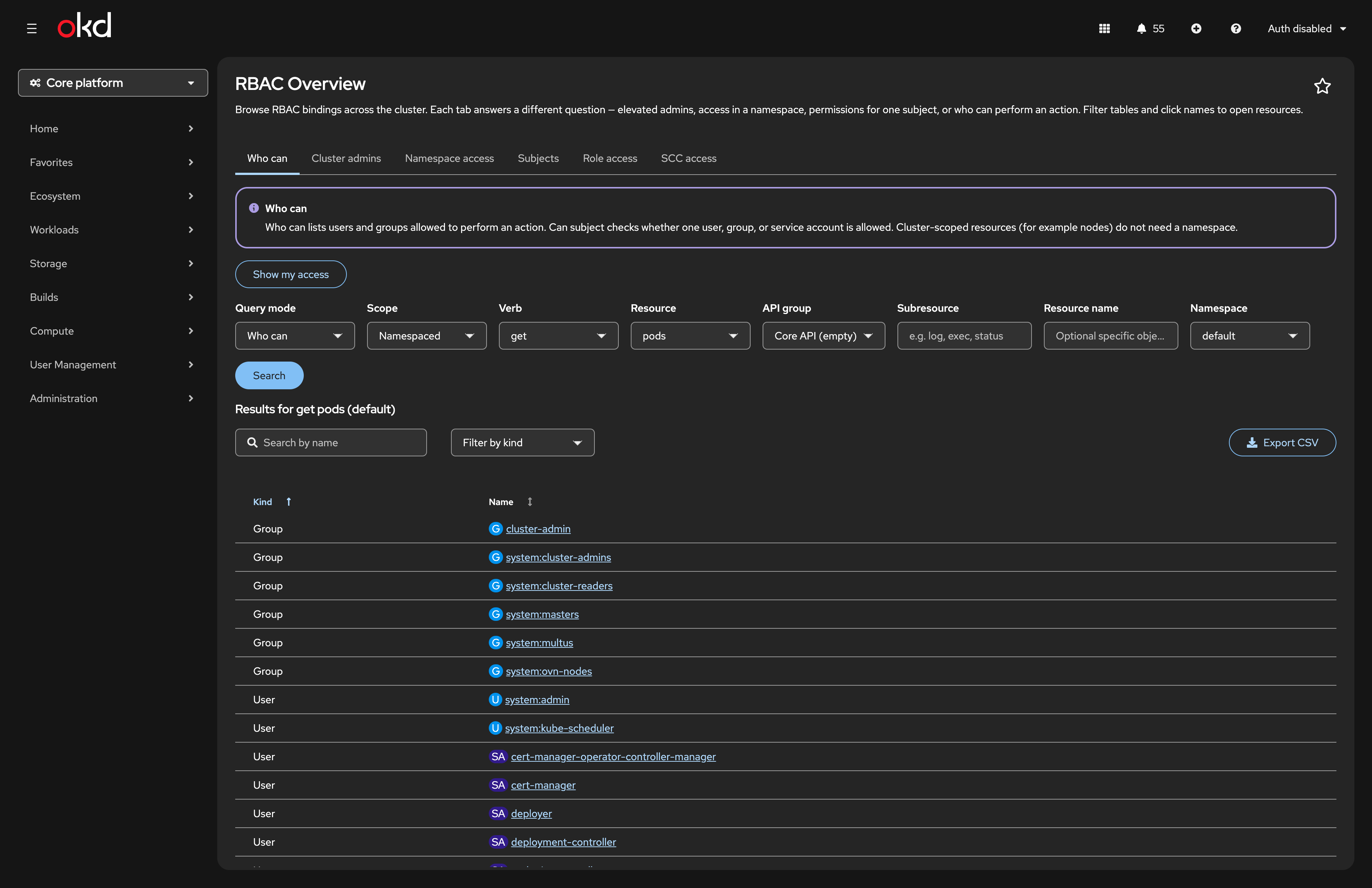Image resolution: width=1372 pixels, height=888 pixels.
Task: Switch to the Cluster admins tab
Action: (x=346, y=158)
